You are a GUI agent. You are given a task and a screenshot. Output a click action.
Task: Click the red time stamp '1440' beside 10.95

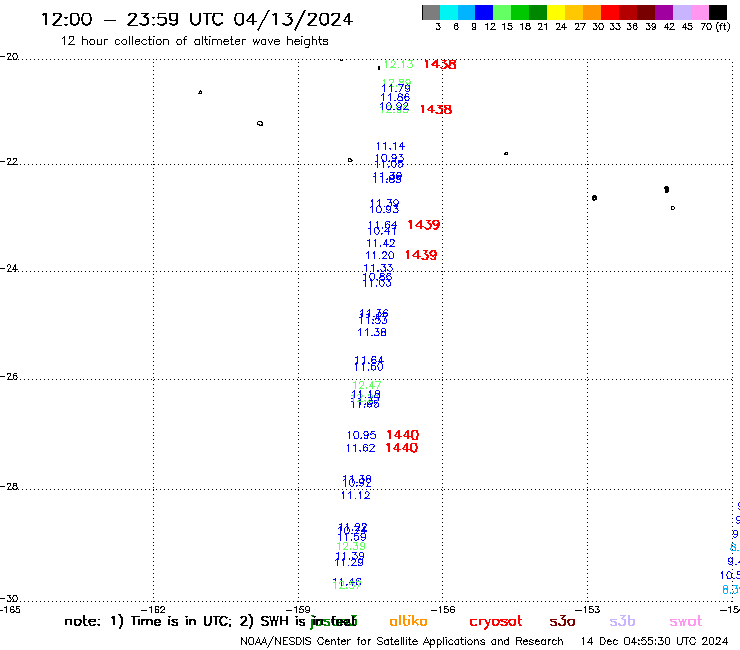point(403,435)
